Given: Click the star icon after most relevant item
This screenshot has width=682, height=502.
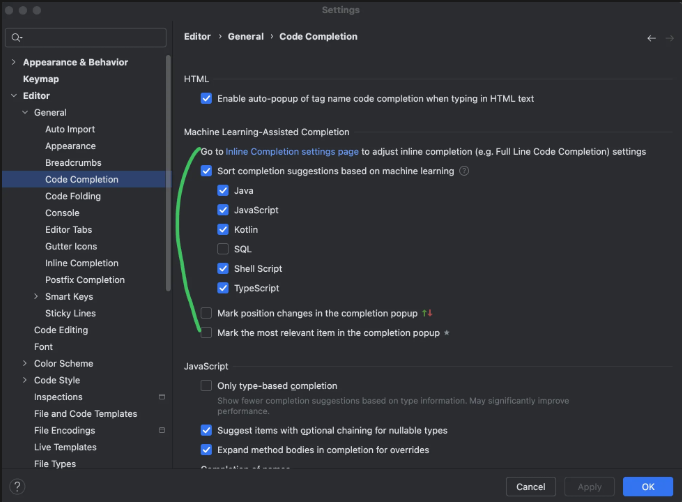Looking at the screenshot, I should pos(446,333).
